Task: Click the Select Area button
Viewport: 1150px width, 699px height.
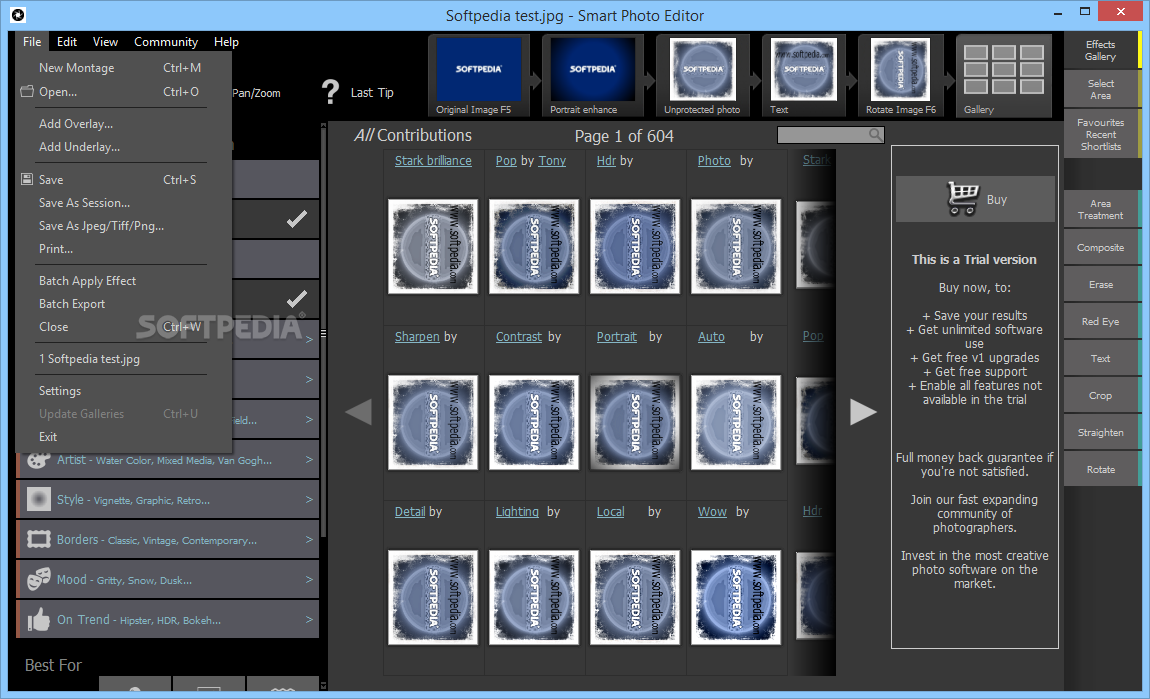Action: (1101, 89)
